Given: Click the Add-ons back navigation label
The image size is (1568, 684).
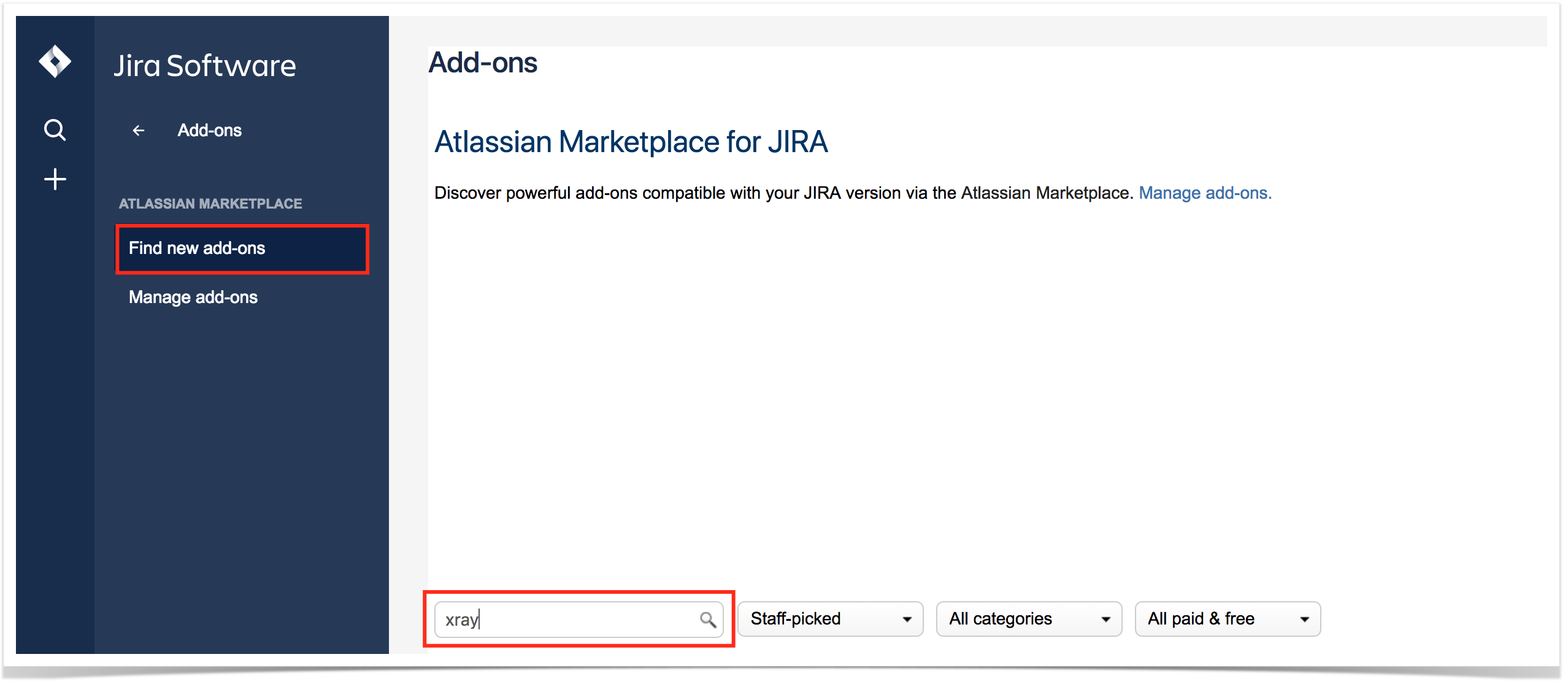Looking at the screenshot, I should click(210, 131).
